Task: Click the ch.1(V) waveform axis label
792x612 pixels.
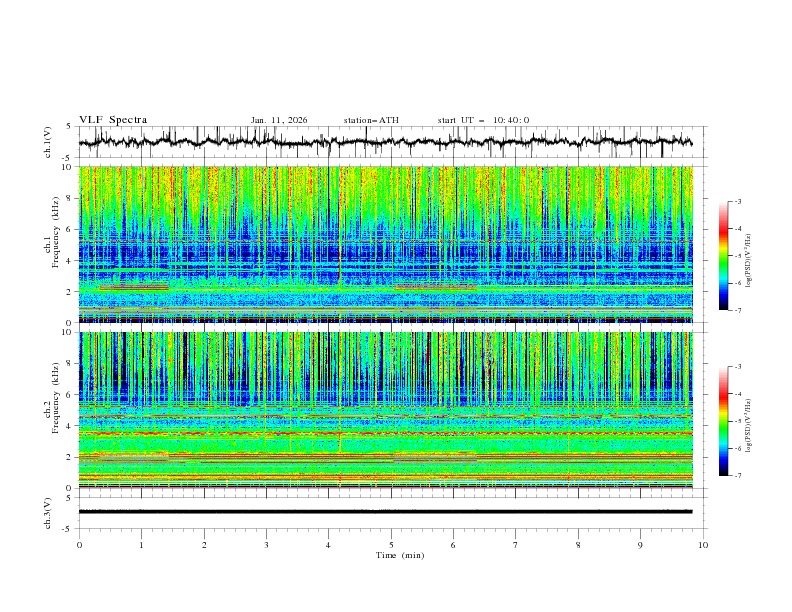Action: pyautogui.click(x=48, y=142)
